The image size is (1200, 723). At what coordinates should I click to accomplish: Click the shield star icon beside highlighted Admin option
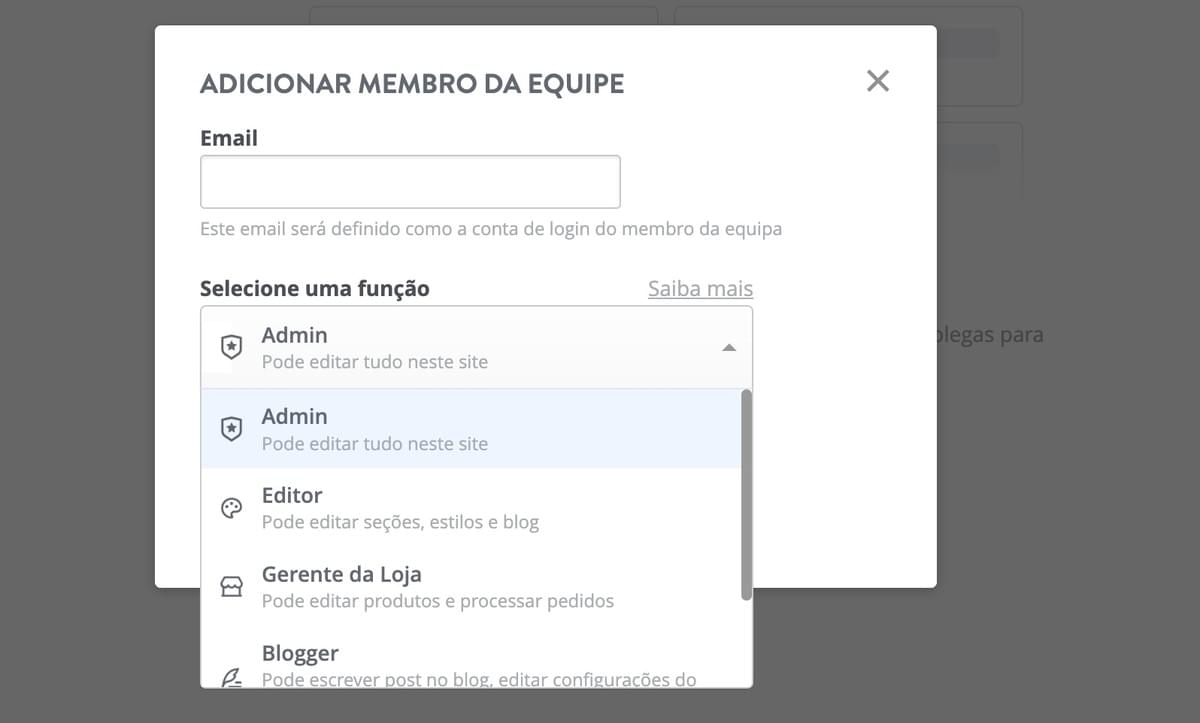pos(231,429)
